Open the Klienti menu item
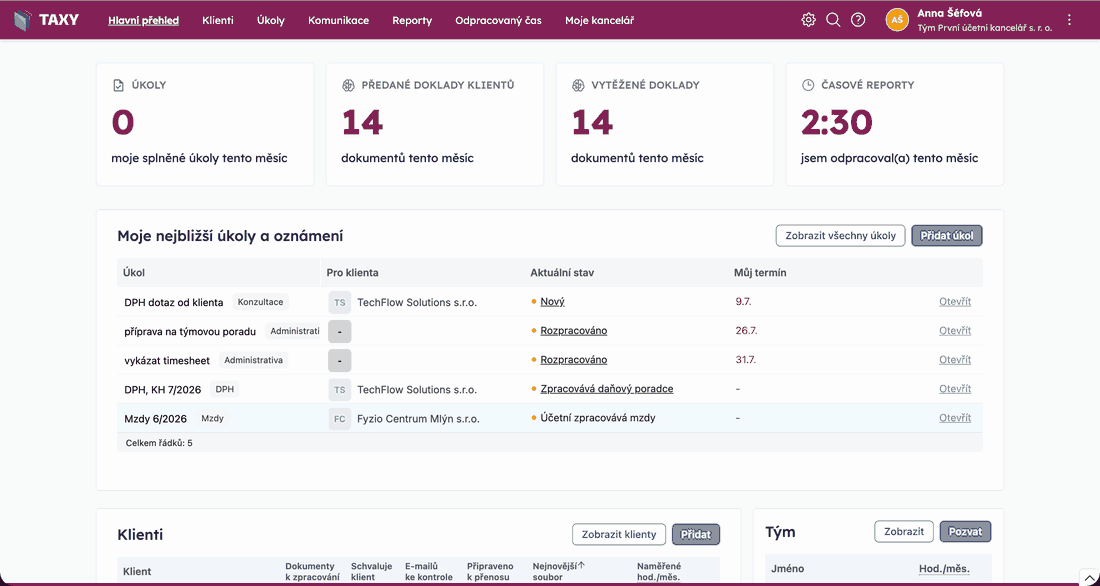This screenshot has height=586, width=1100. (x=217, y=20)
